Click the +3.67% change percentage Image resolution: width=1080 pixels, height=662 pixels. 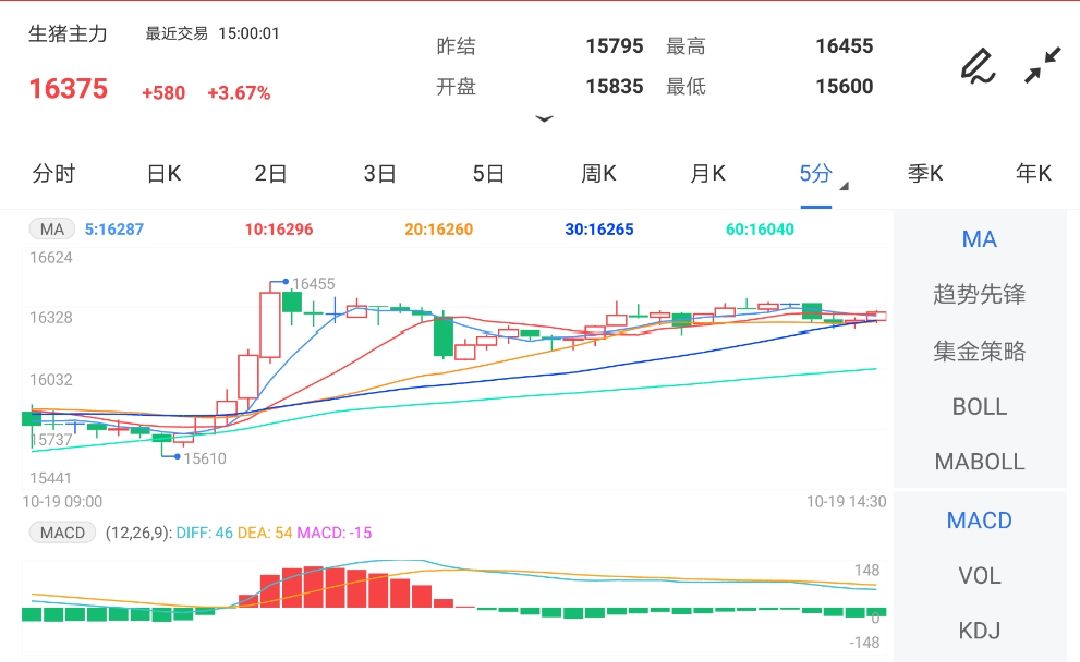[x=238, y=93]
